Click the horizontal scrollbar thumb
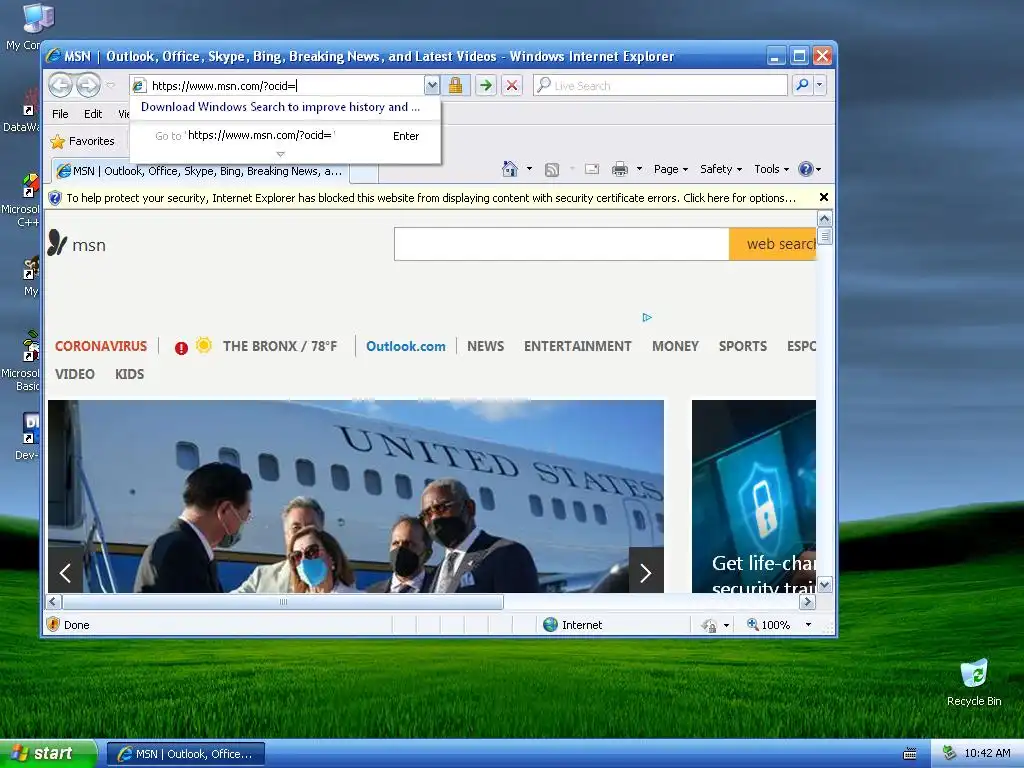 pyautogui.click(x=283, y=602)
